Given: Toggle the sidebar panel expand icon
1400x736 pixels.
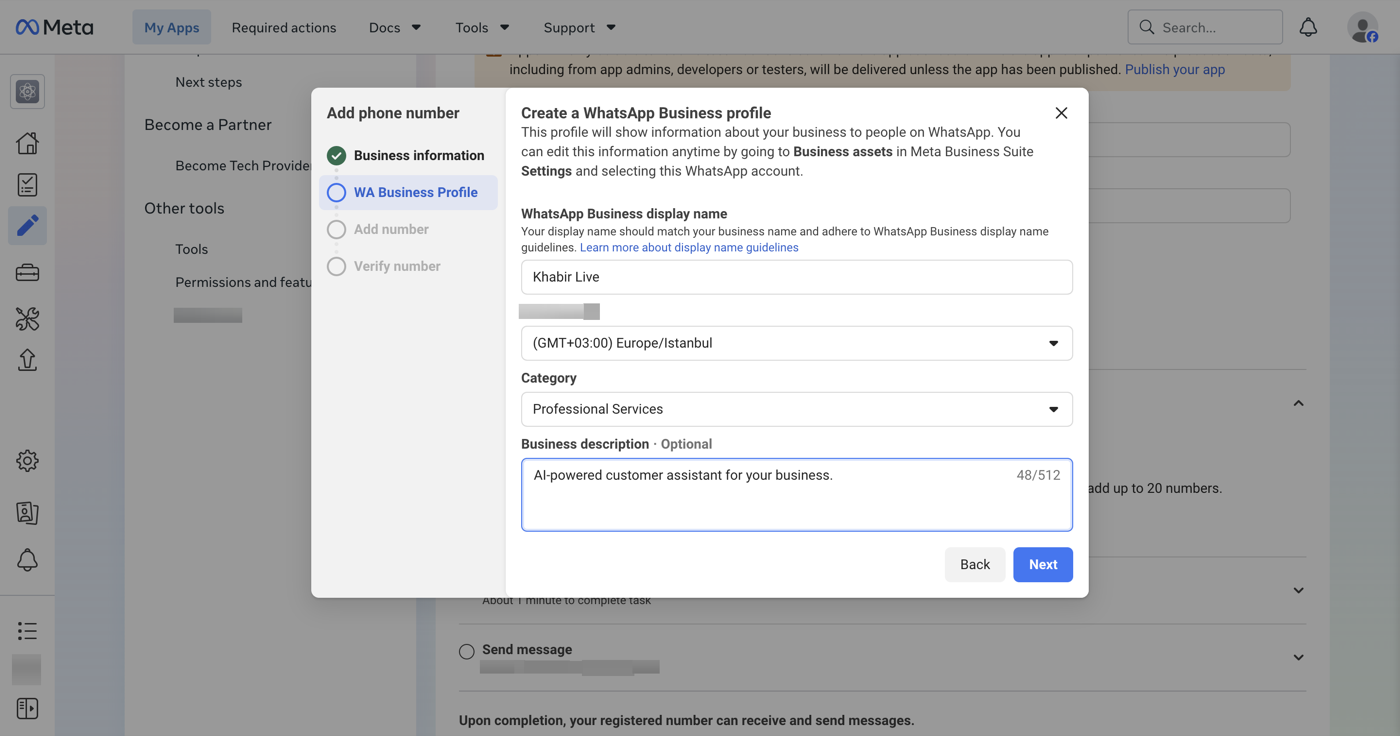Looking at the screenshot, I should tap(27, 708).
